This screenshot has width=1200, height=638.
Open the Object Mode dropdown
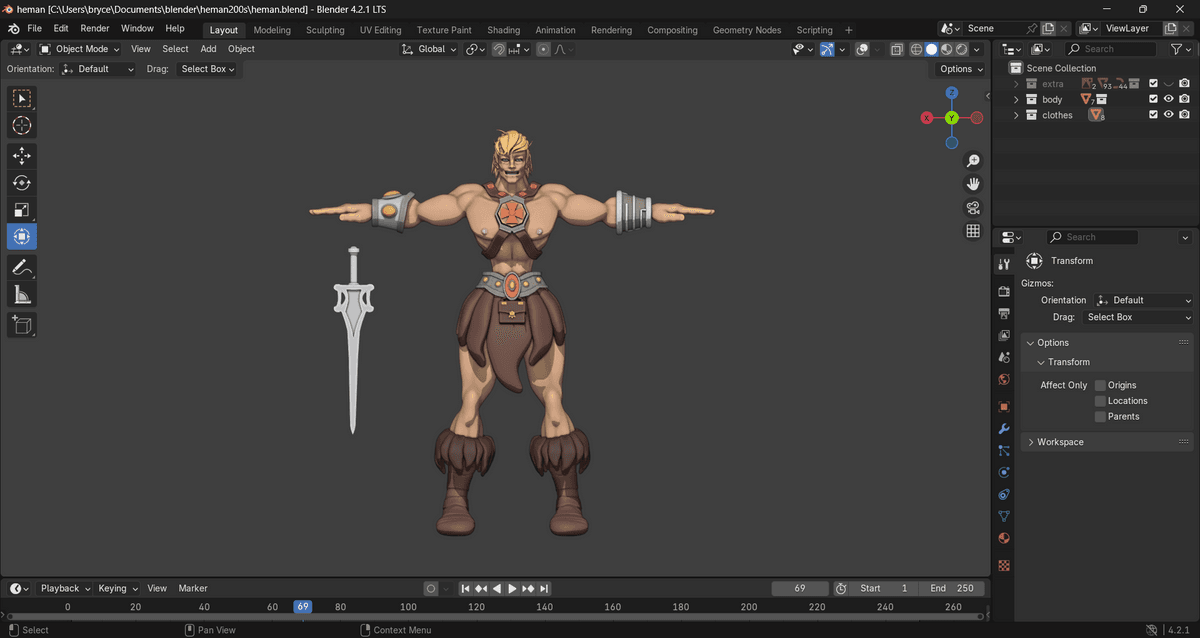pos(79,49)
